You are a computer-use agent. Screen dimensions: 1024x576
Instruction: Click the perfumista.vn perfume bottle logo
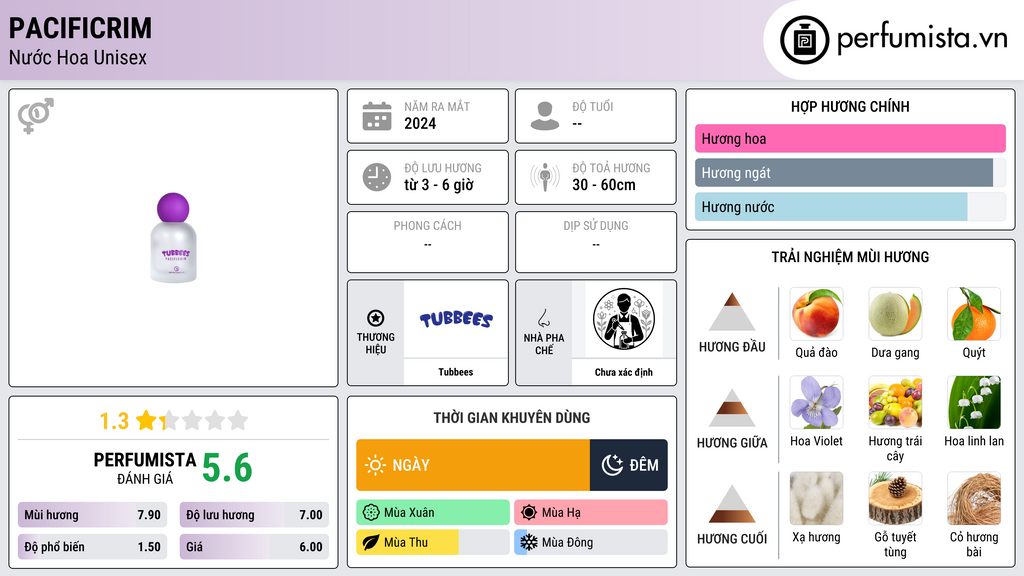tap(804, 40)
